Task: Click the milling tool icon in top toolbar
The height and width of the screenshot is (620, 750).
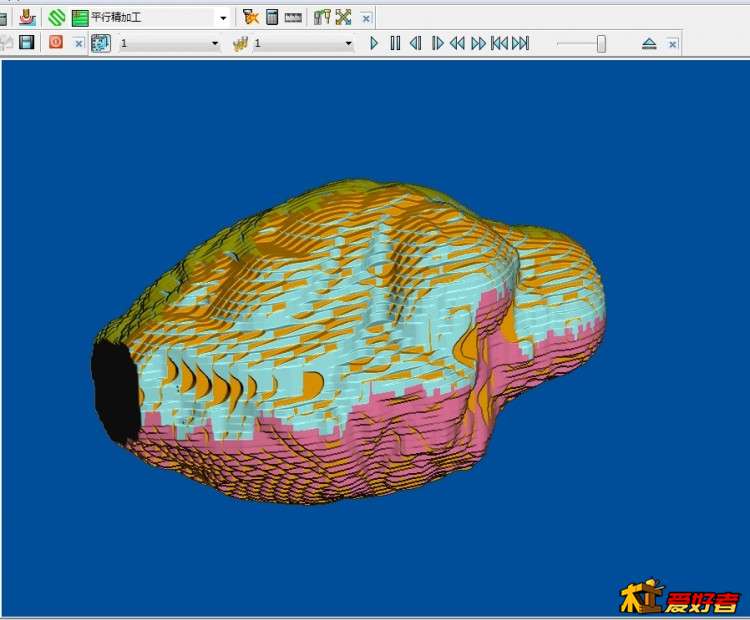Action: (x=27, y=17)
